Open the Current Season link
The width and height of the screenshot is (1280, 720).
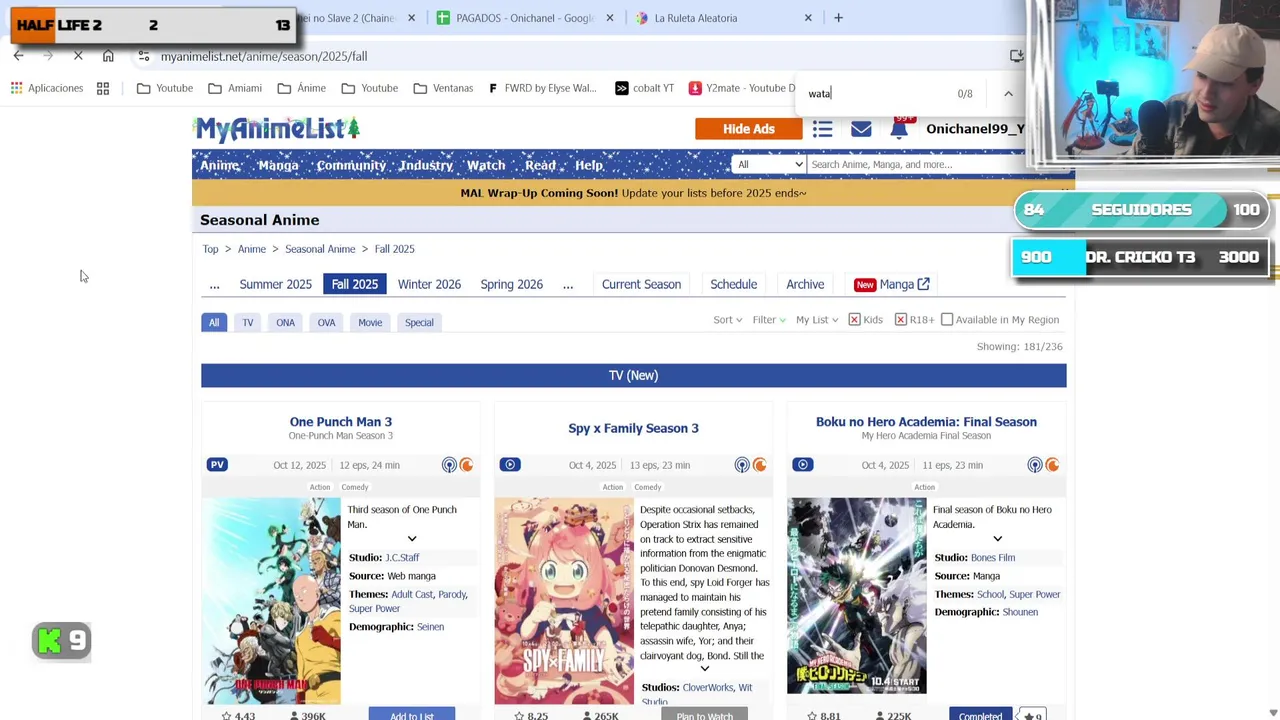coord(641,285)
